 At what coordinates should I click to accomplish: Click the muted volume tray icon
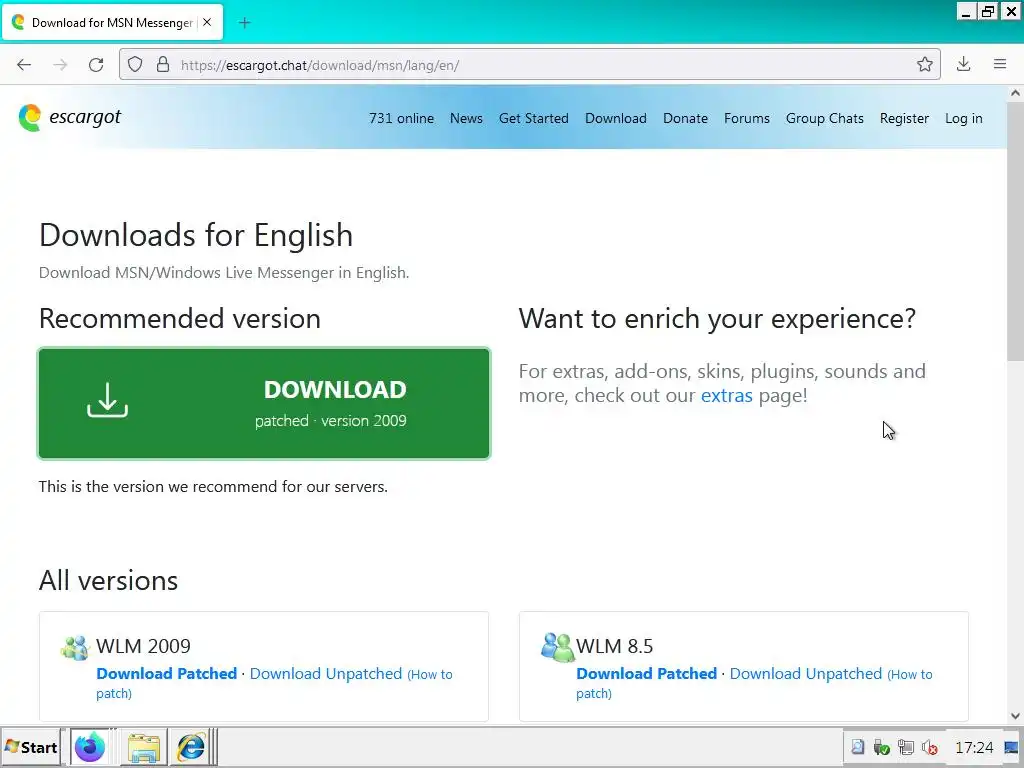click(929, 747)
